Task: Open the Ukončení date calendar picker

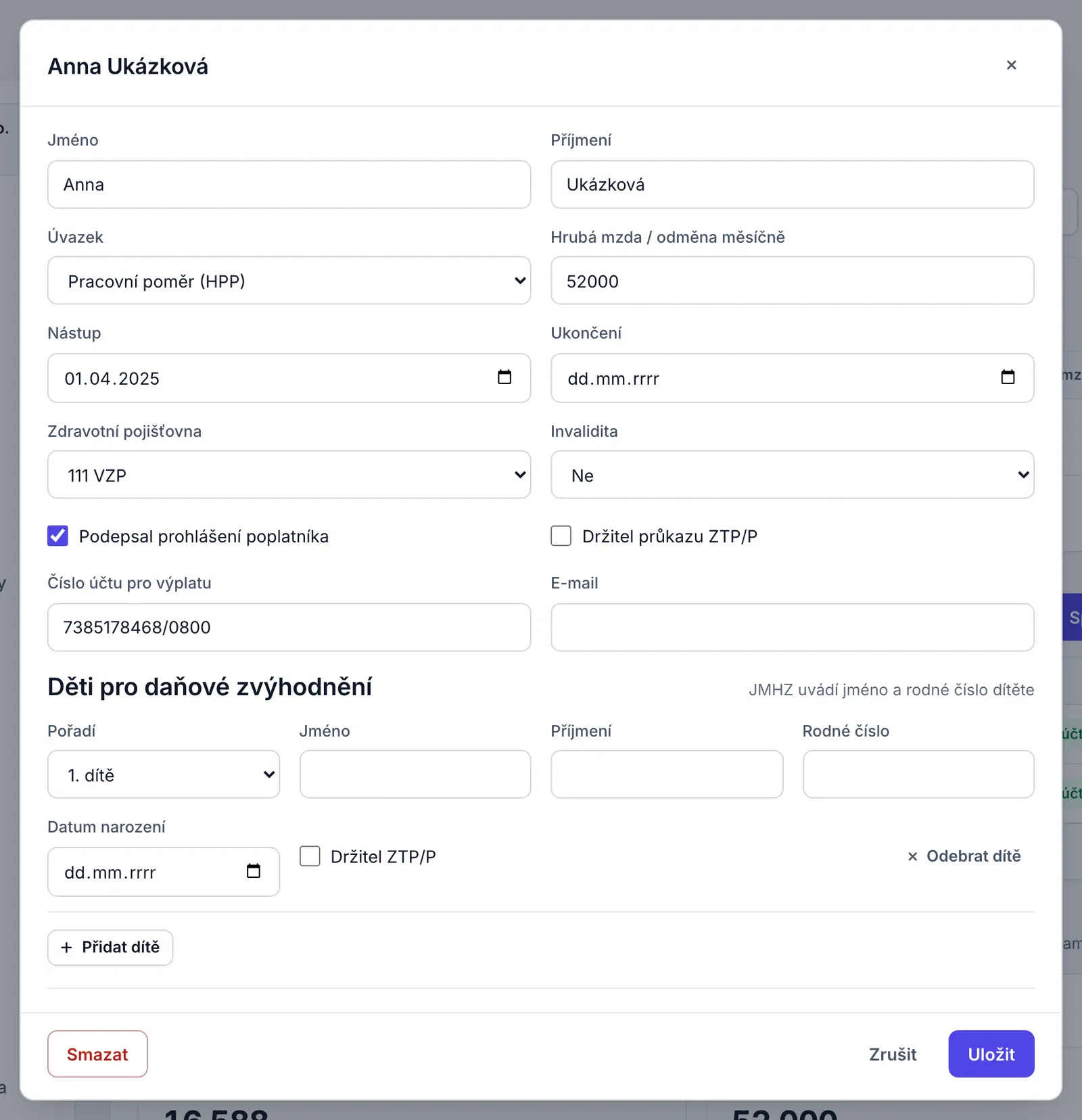Action: click(1008, 377)
